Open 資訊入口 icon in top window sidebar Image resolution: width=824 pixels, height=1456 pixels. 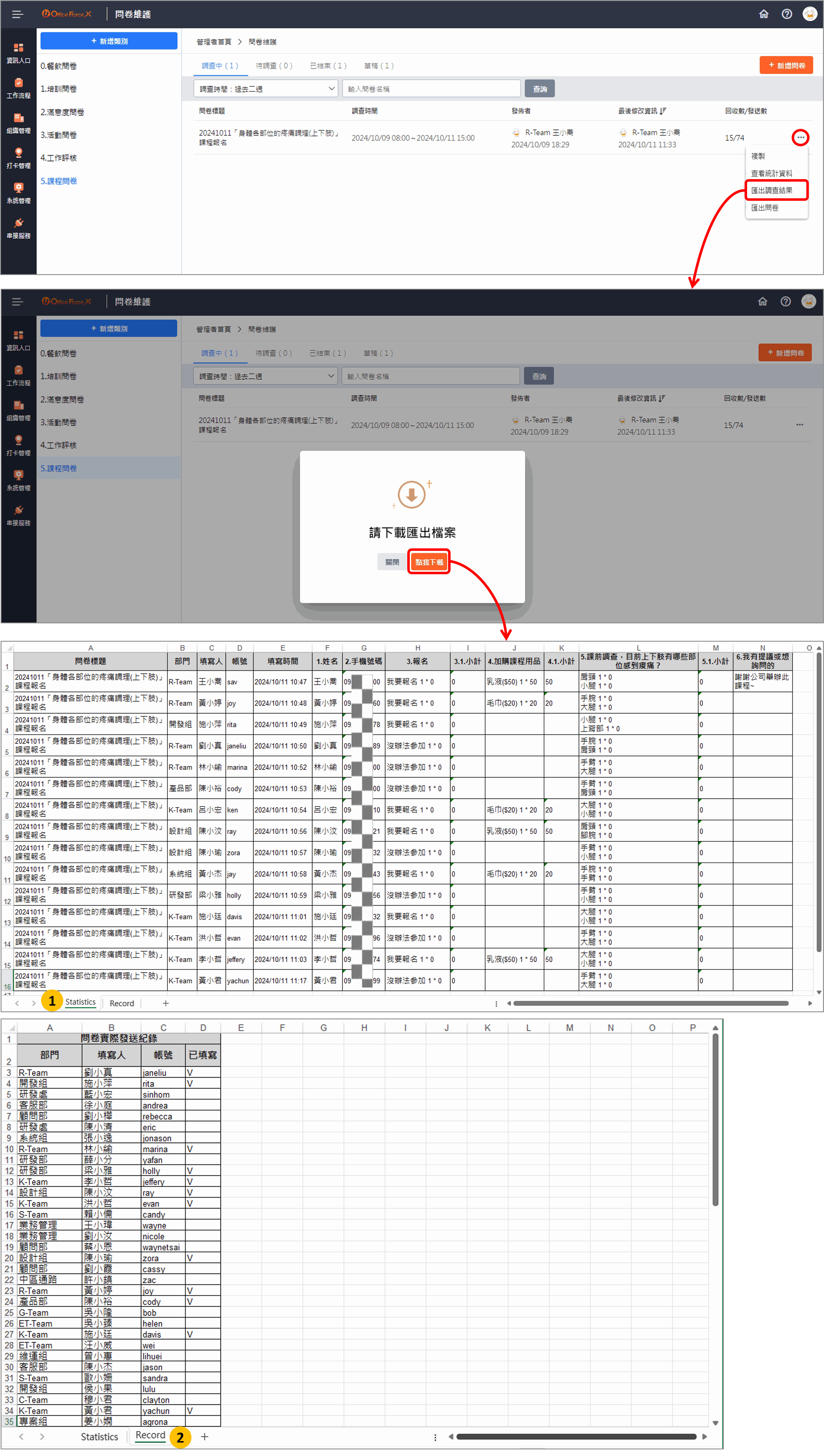(x=18, y=48)
